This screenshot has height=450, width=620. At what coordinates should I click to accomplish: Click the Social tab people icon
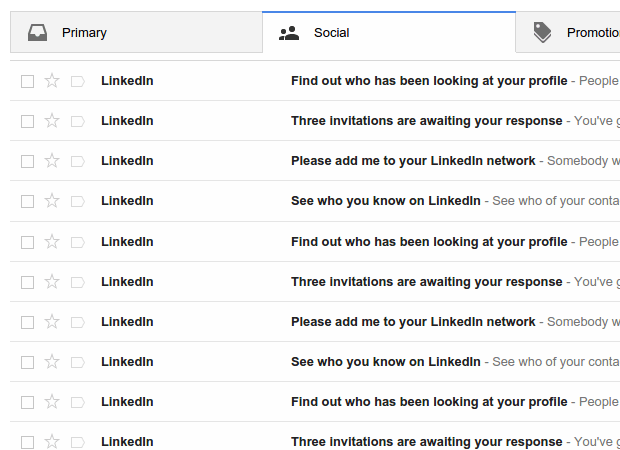tap(289, 33)
